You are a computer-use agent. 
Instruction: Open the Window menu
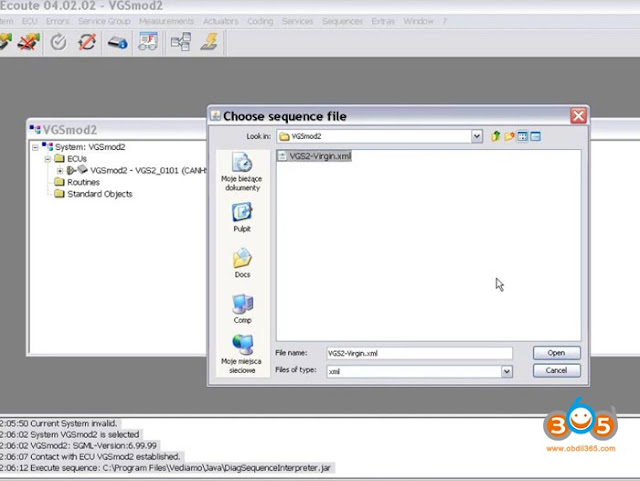point(418,21)
